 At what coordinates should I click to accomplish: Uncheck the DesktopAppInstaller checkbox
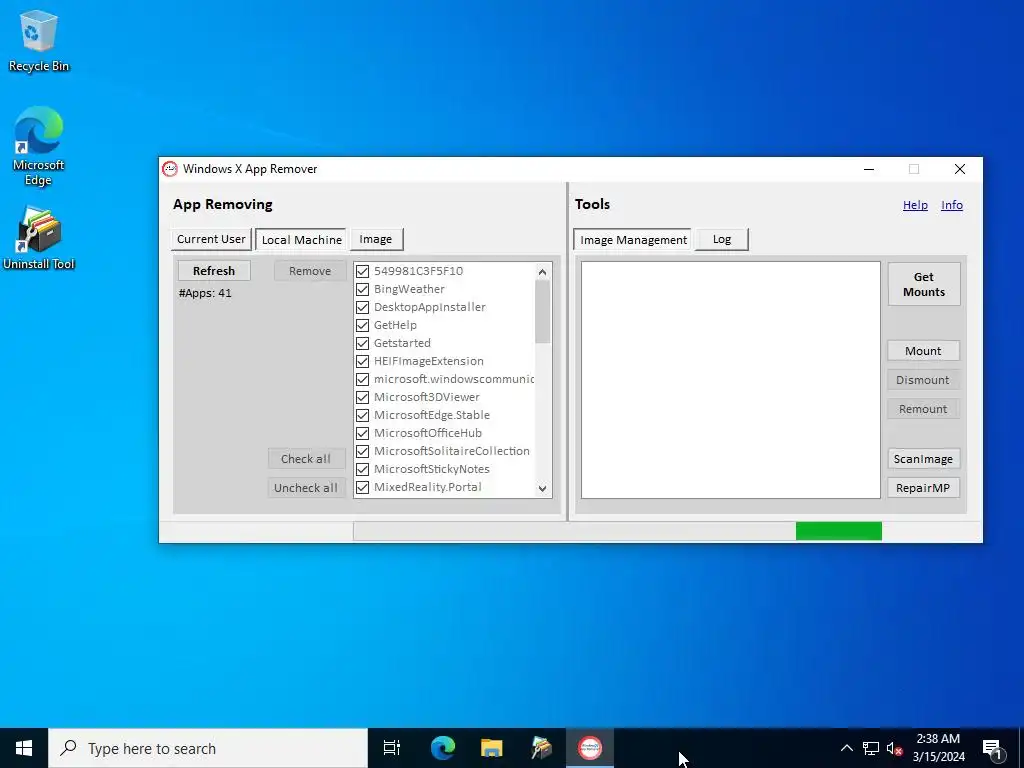(362, 307)
